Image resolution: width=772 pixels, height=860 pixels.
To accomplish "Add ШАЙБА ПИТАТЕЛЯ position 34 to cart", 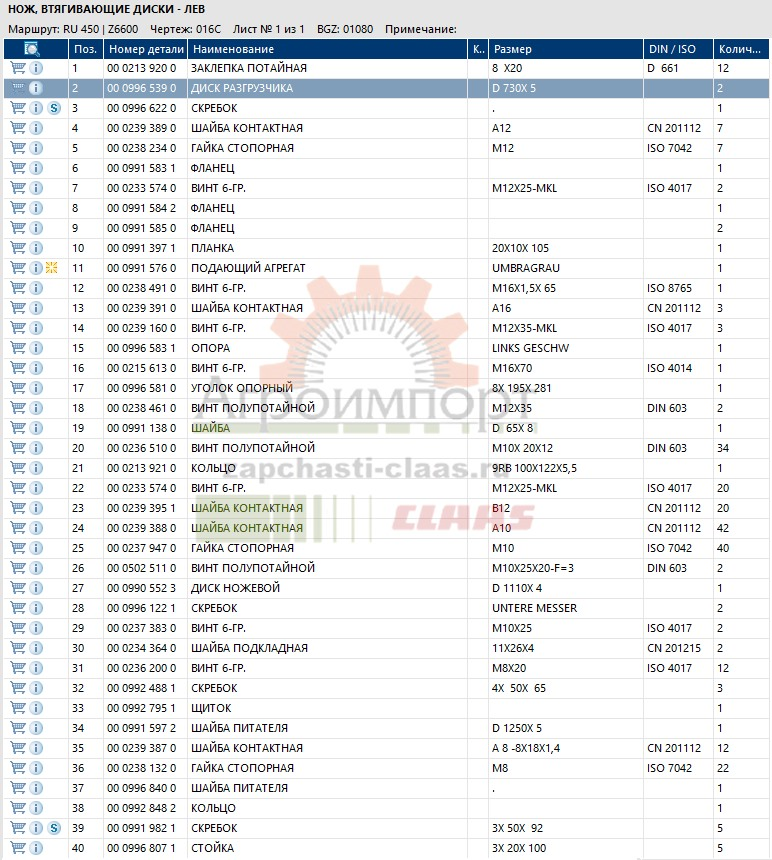I will point(18,728).
